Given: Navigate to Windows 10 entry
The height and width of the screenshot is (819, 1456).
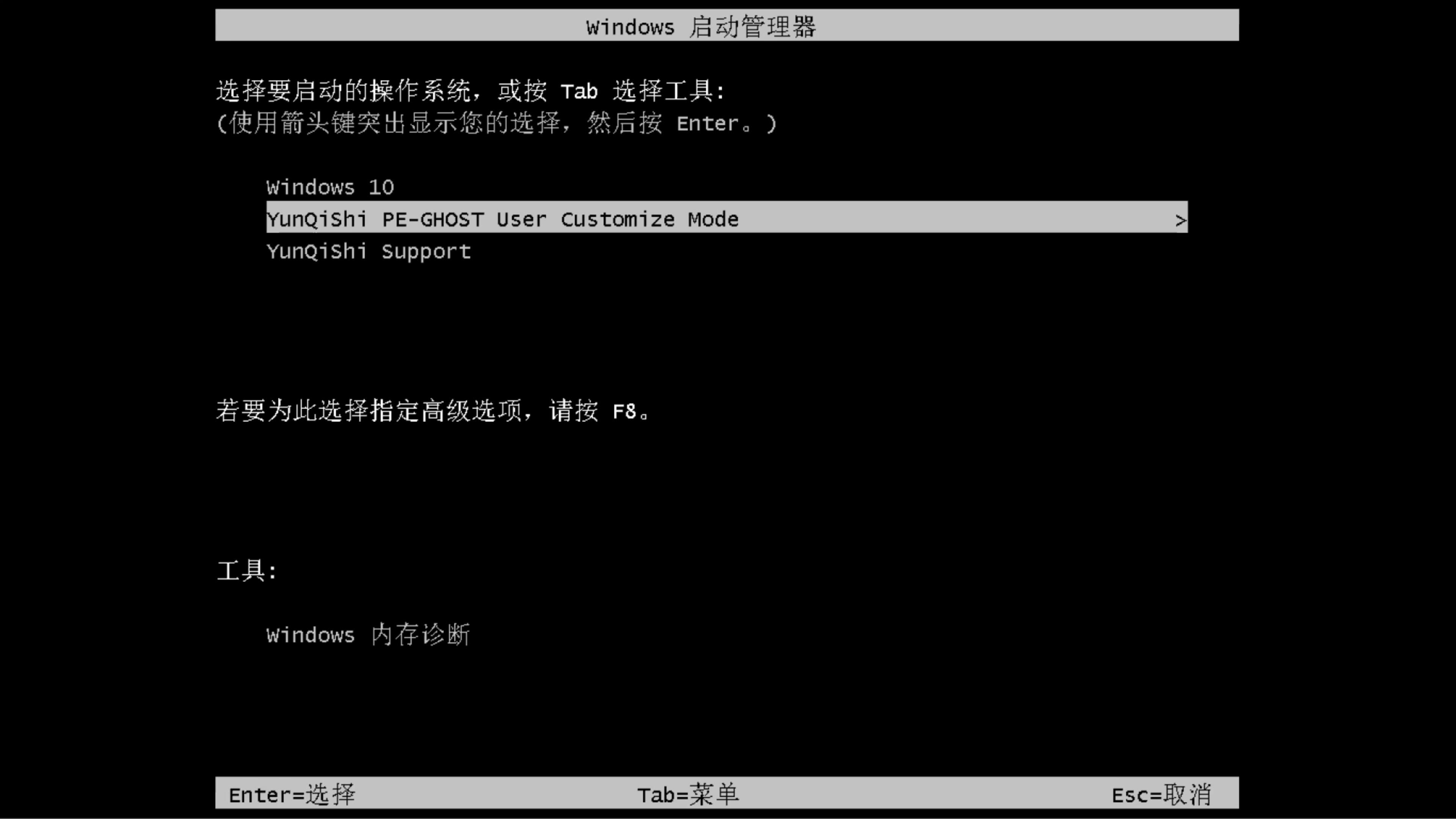Looking at the screenshot, I should pos(329,187).
